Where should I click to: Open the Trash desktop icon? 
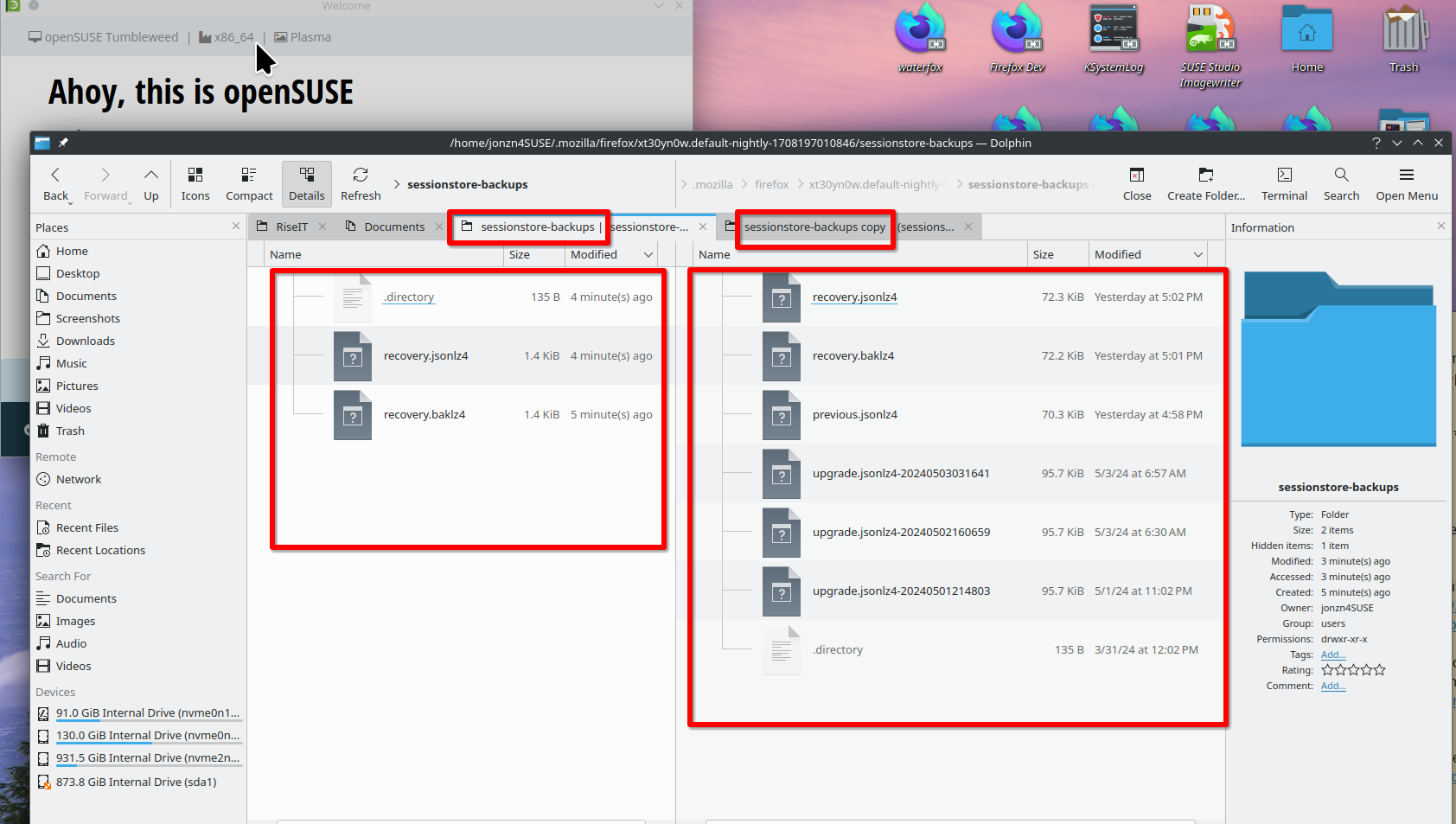[x=1404, y=39]
